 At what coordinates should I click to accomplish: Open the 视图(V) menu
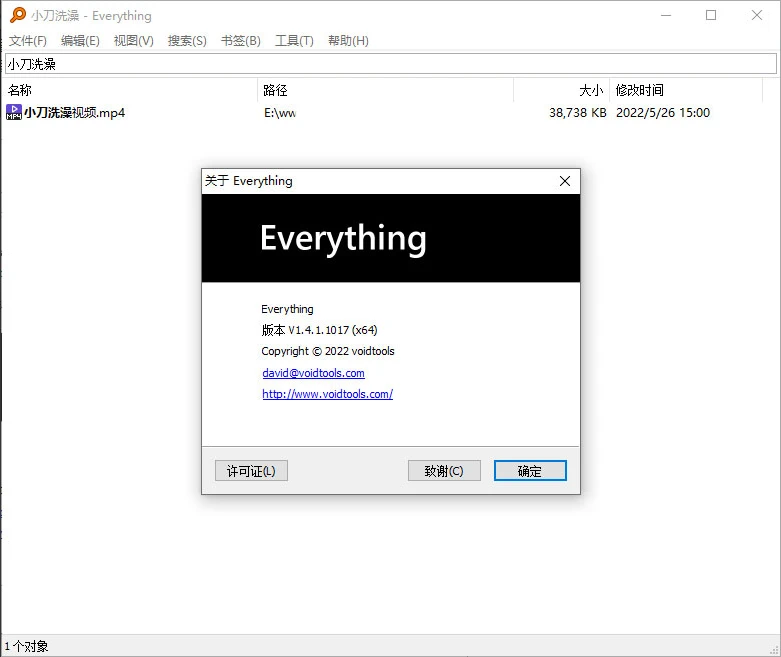coord(133,41)
